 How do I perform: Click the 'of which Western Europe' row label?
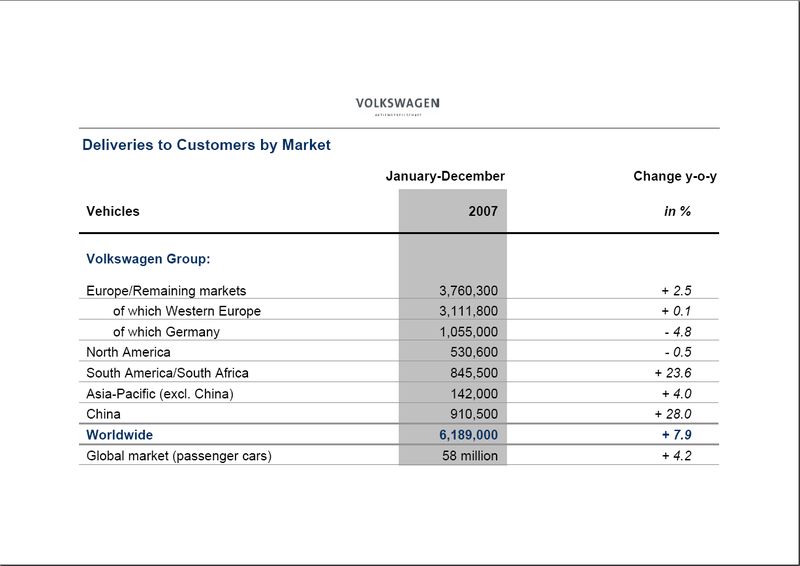tap(186, 311)
